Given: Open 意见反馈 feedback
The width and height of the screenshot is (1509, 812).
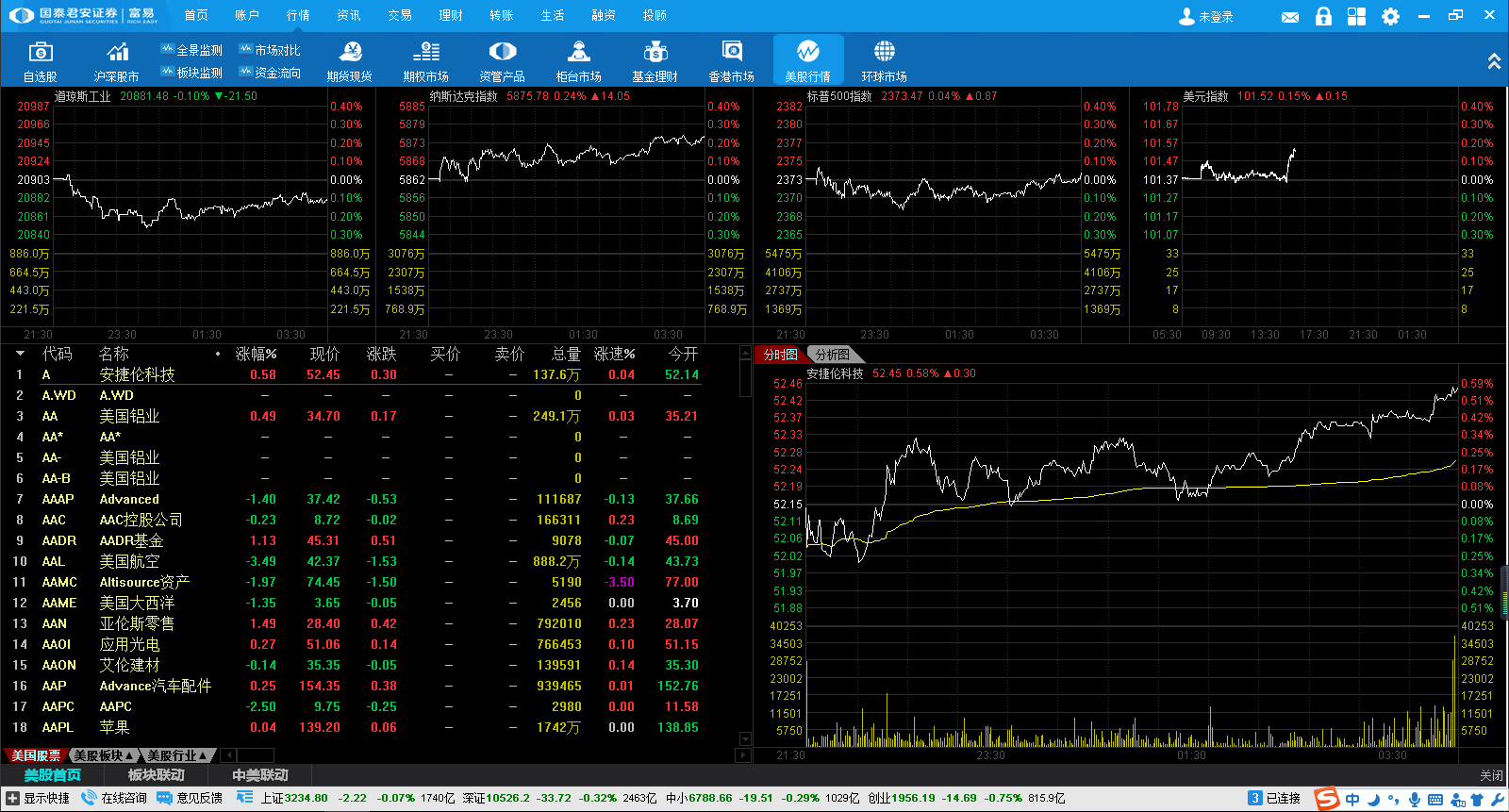Looking at the screenshot, I should (x=190, y=798).
